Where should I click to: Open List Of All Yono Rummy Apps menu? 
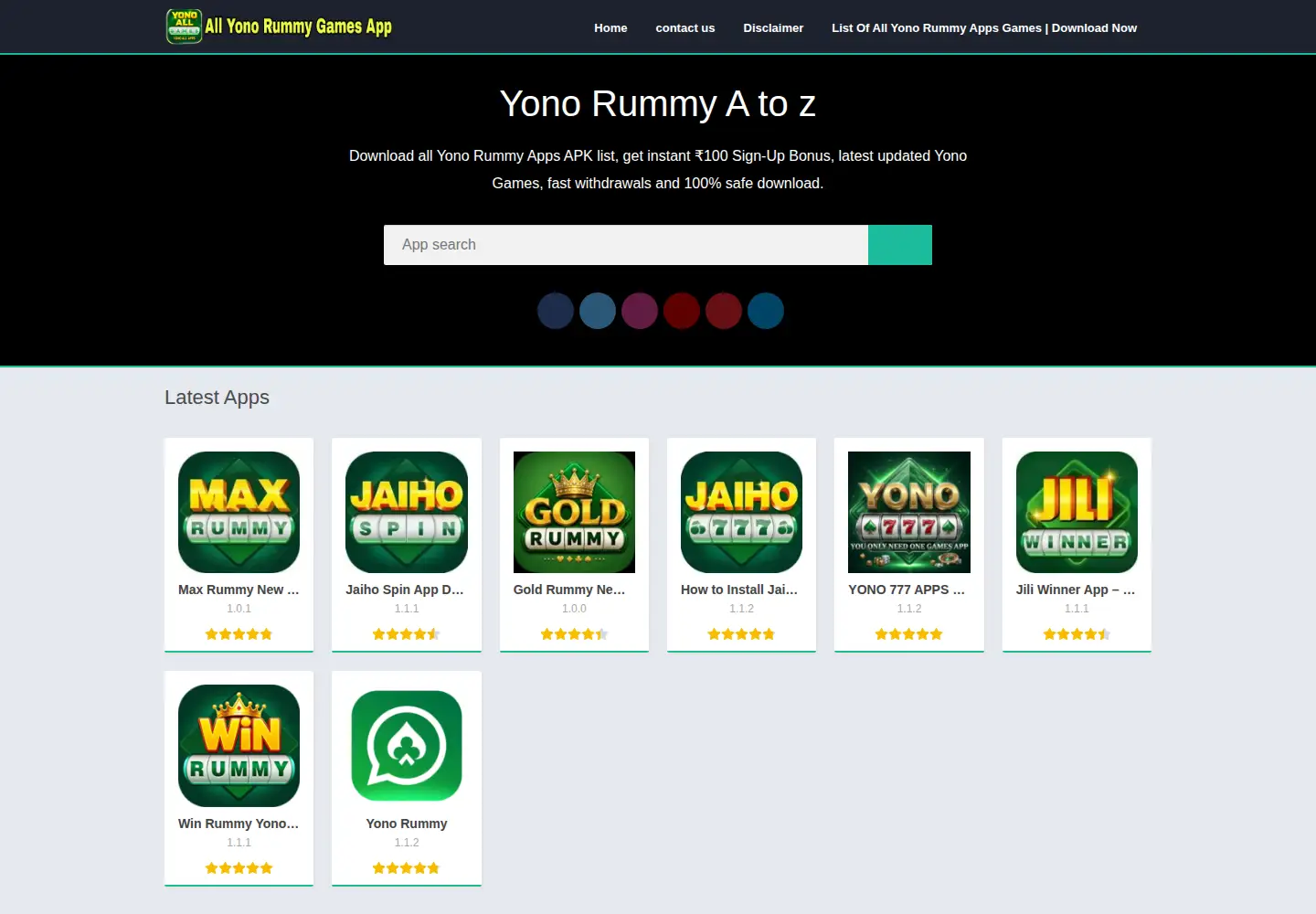click(984, 27)
